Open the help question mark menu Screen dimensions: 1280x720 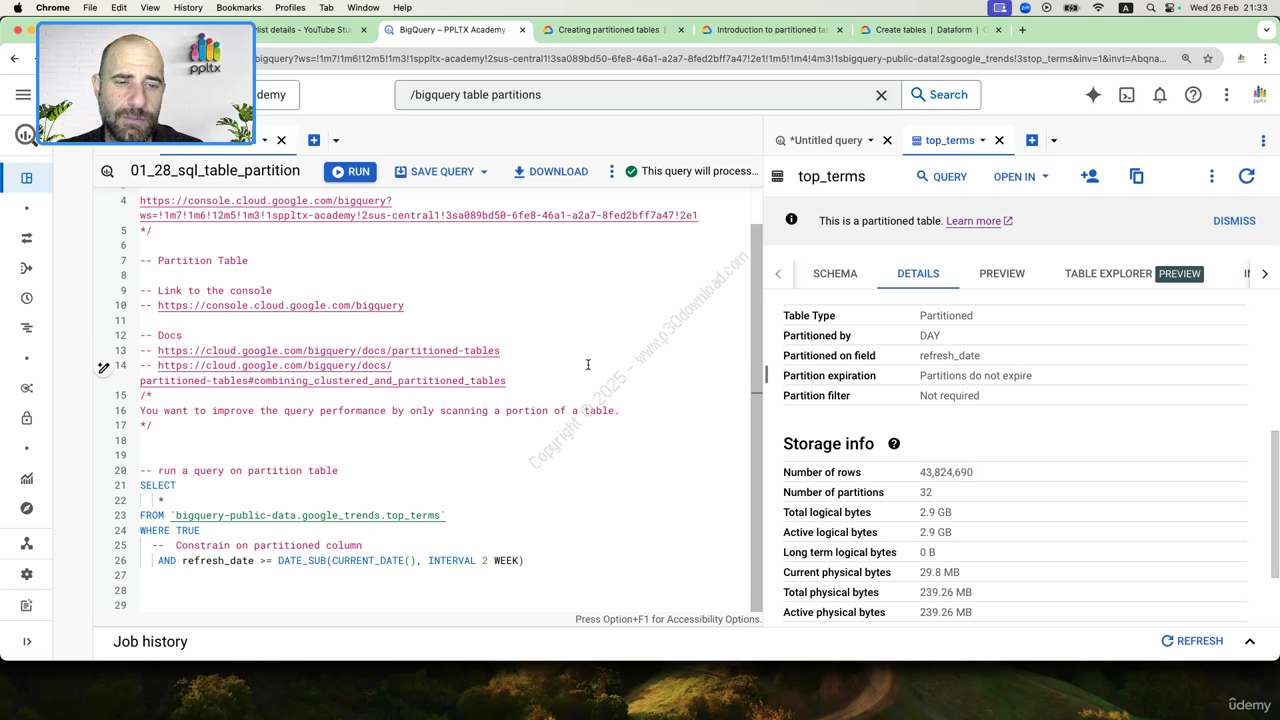1193,95
